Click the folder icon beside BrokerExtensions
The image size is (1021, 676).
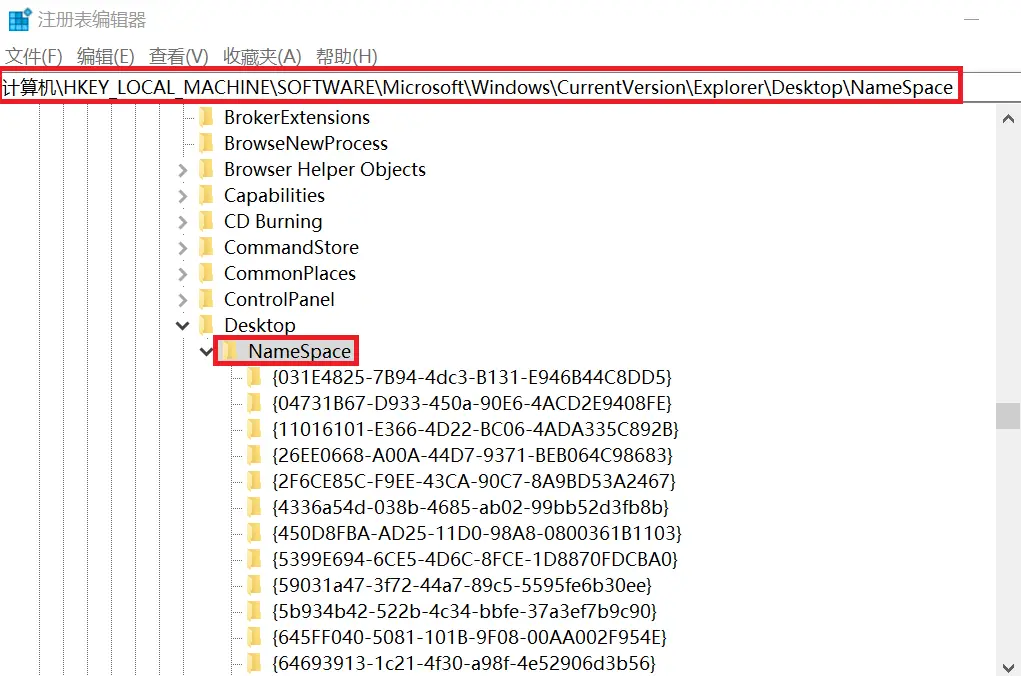[x=207, y=117]
